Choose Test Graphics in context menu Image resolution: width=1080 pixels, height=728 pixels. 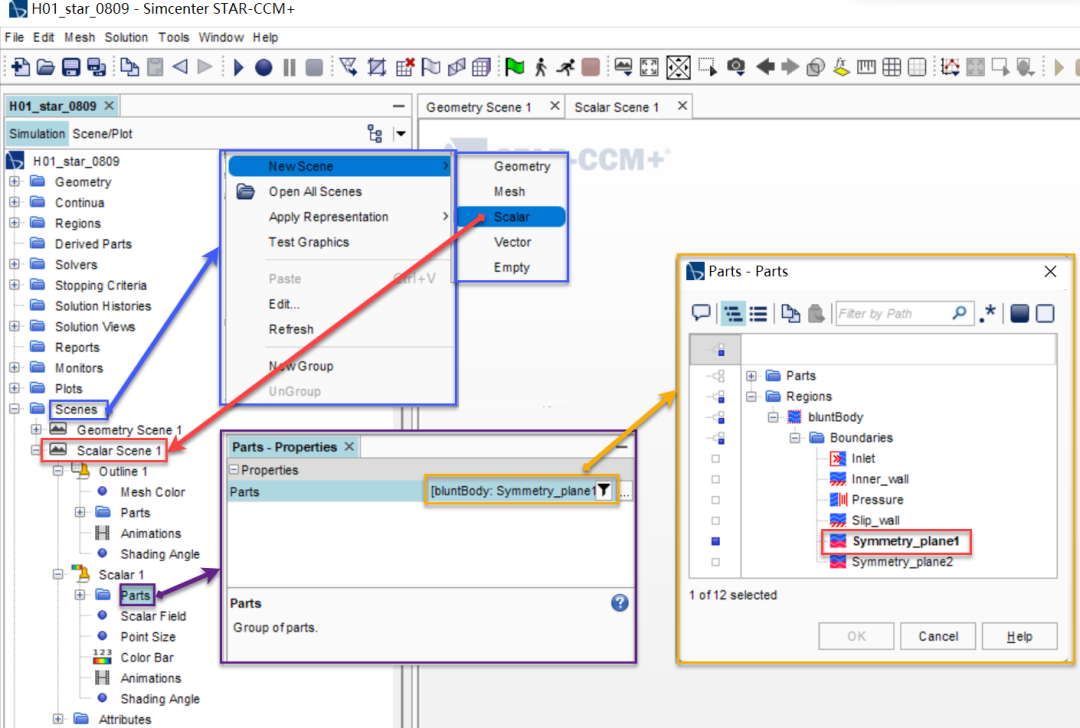(x=309, y=242)
